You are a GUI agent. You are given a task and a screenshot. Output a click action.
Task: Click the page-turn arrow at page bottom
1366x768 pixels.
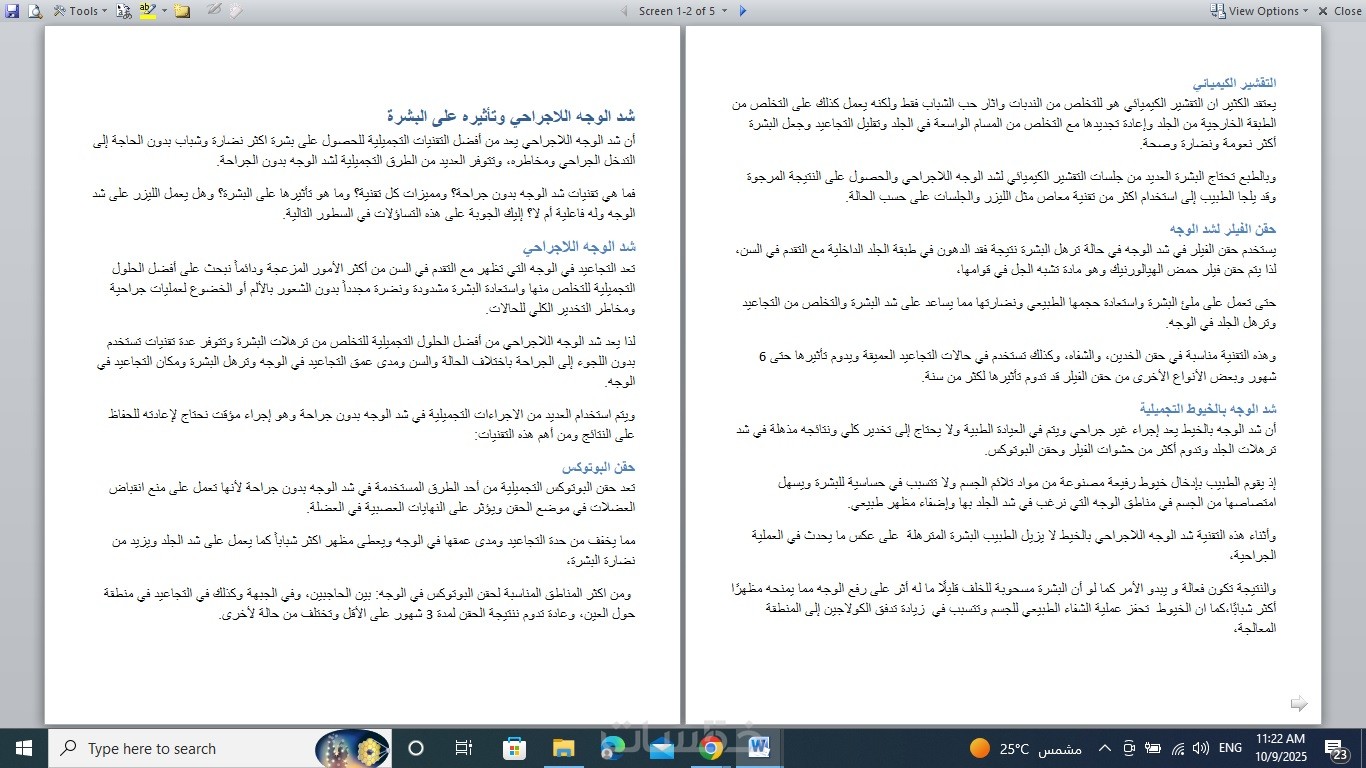tap(1299, 704)
